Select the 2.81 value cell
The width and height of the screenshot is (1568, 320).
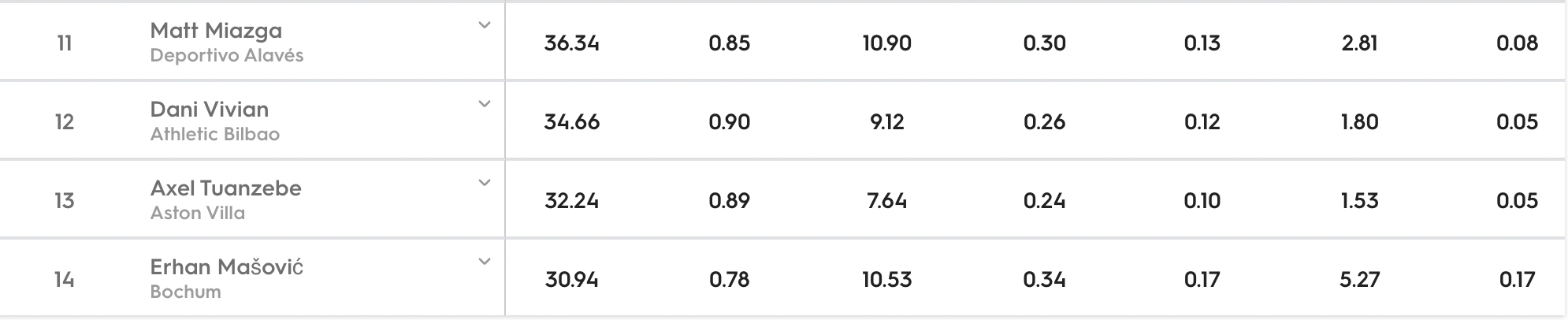(1360, 43)
